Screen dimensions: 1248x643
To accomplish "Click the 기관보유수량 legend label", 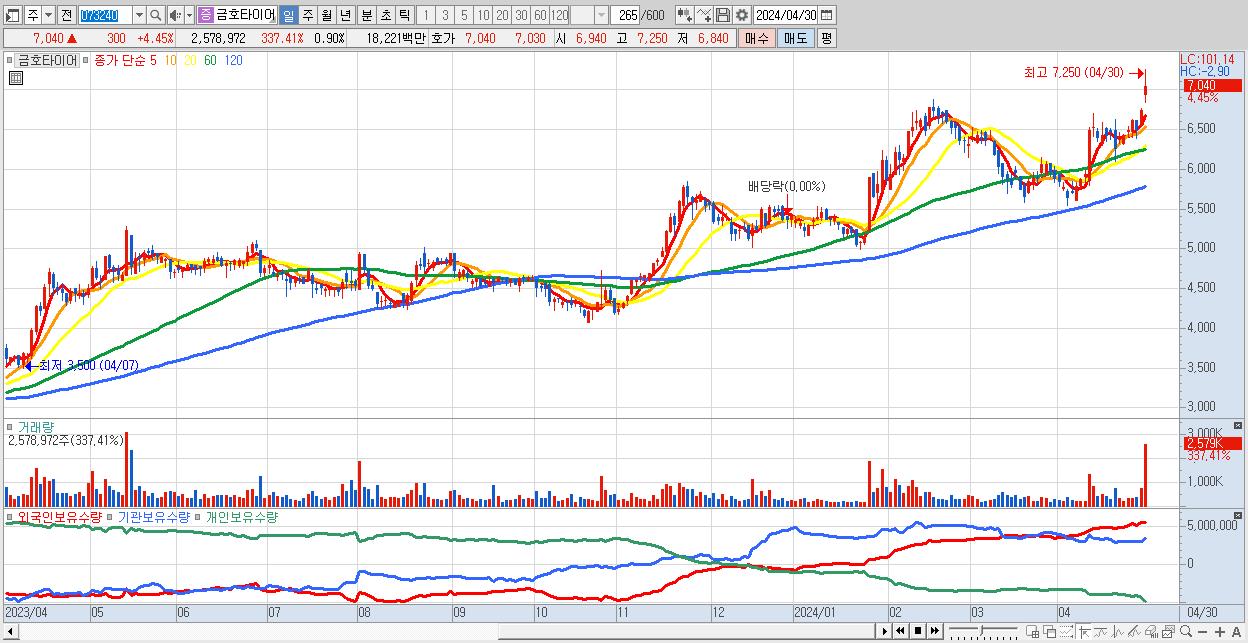I will (x=153, y=517).
